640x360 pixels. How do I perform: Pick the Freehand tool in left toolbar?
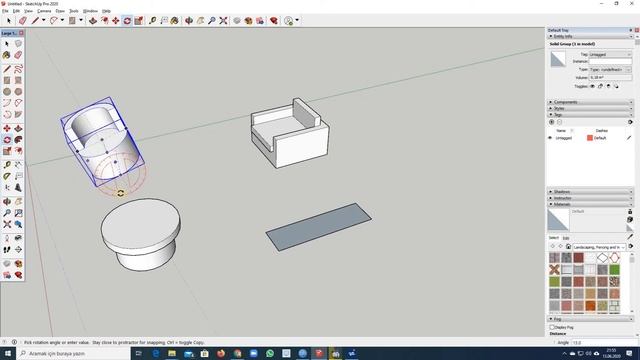click(x=18, y=69)
